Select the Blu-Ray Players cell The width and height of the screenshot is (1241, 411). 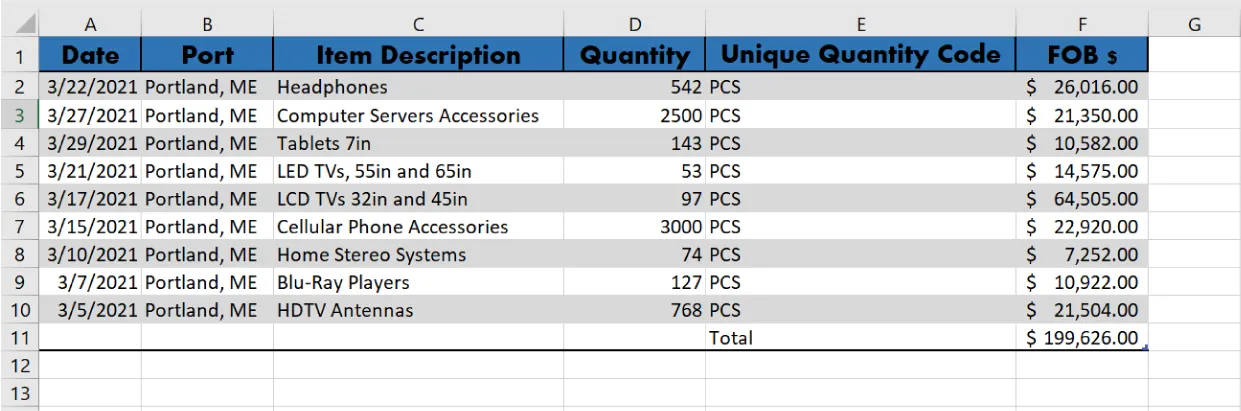coord(418,282)
